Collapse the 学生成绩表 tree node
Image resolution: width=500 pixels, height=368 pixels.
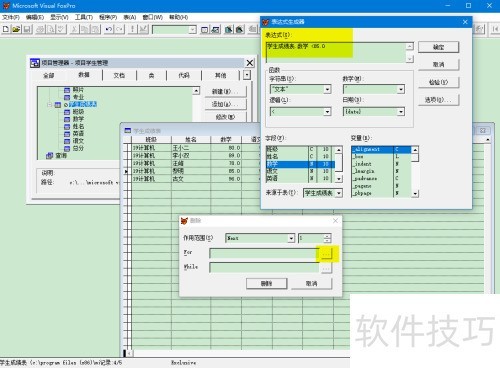50,105
